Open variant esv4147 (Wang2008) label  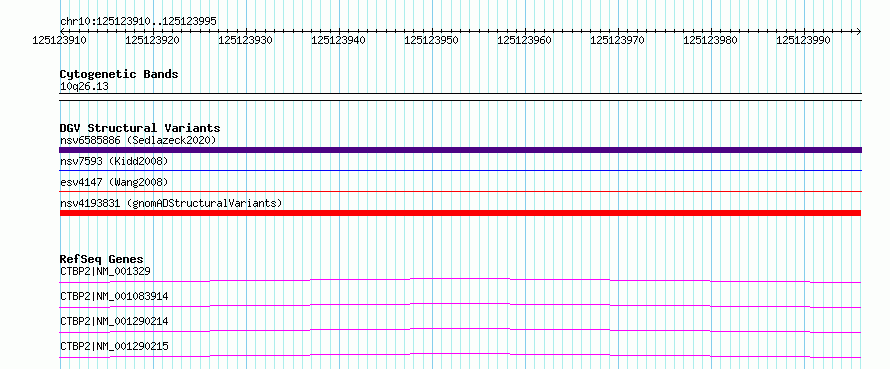(x=114, y=182)
